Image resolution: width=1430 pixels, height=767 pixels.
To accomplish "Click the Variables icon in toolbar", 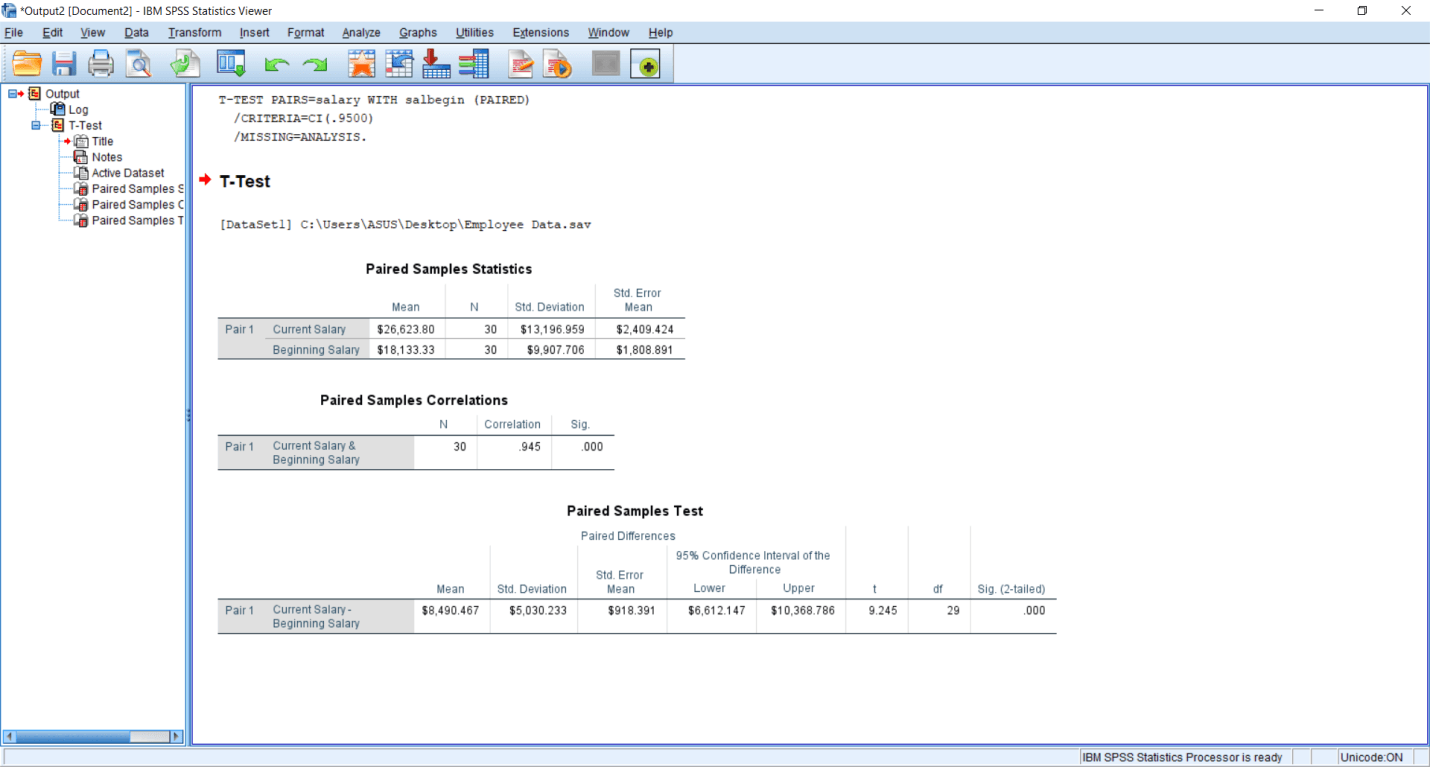I will pyautogui.click(x=474, y=65).
